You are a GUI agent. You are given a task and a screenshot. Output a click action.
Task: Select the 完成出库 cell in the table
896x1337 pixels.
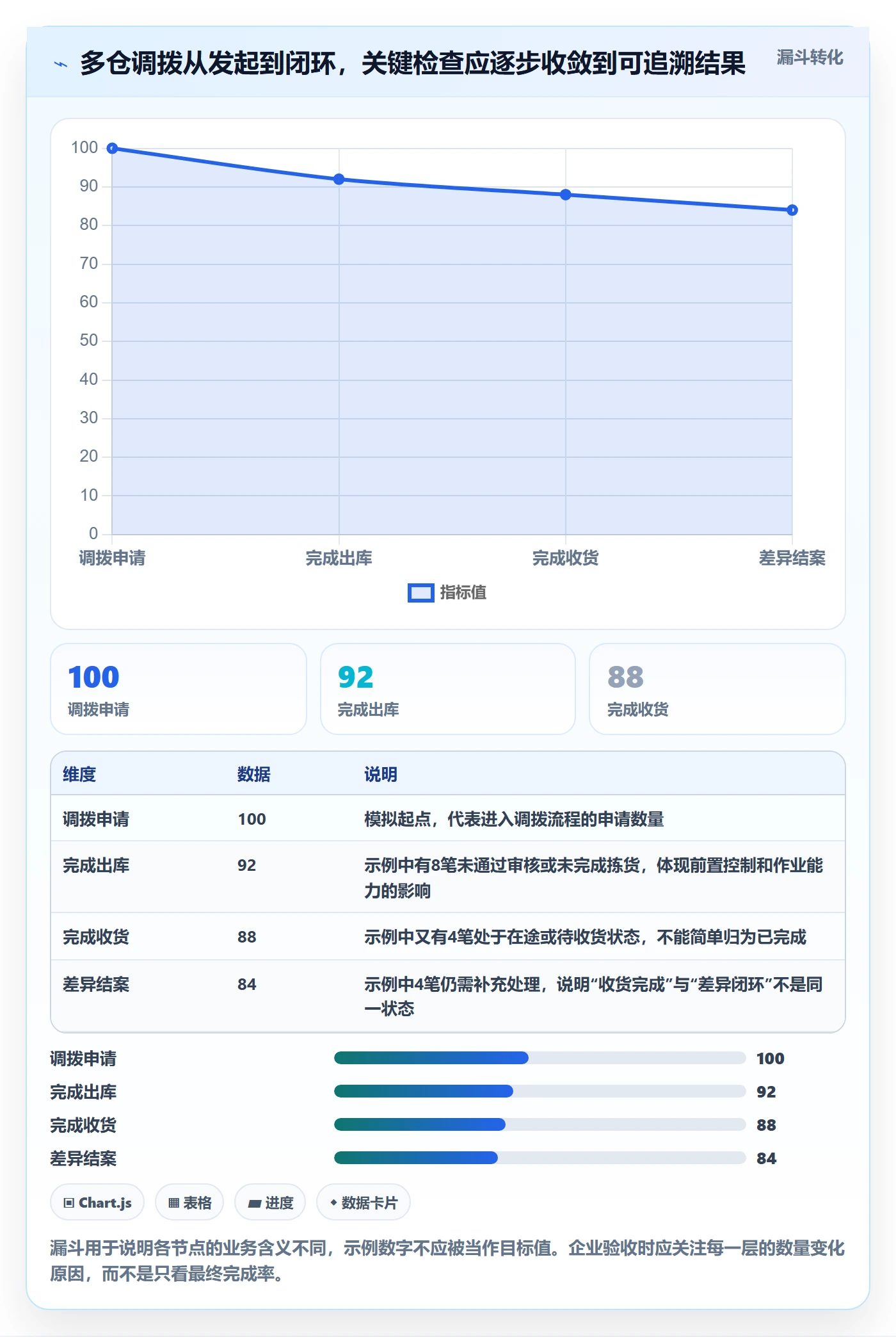[x=96, y=866]
